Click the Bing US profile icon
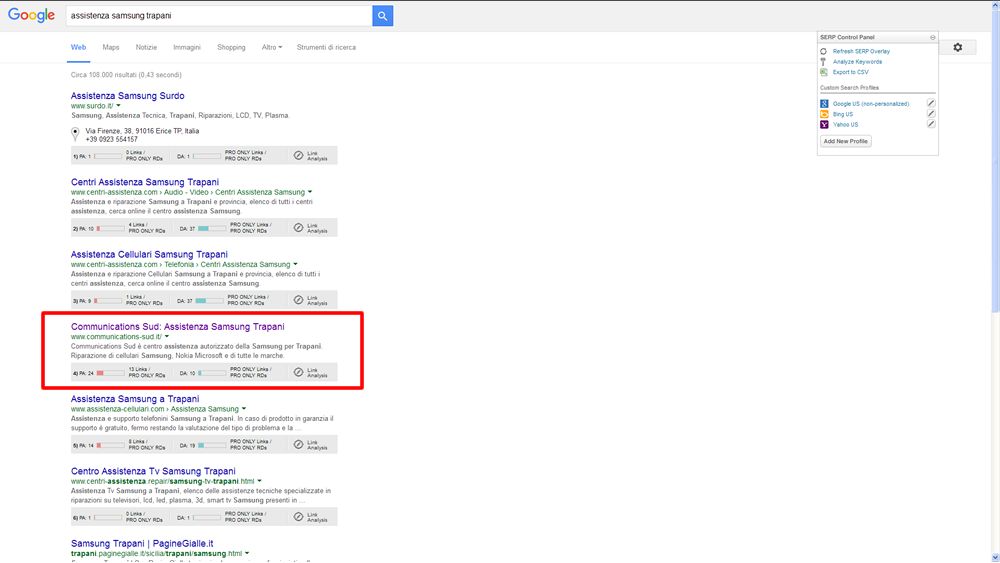The width and height of the screenshot is (1000, 563). (x=824, y=114)
